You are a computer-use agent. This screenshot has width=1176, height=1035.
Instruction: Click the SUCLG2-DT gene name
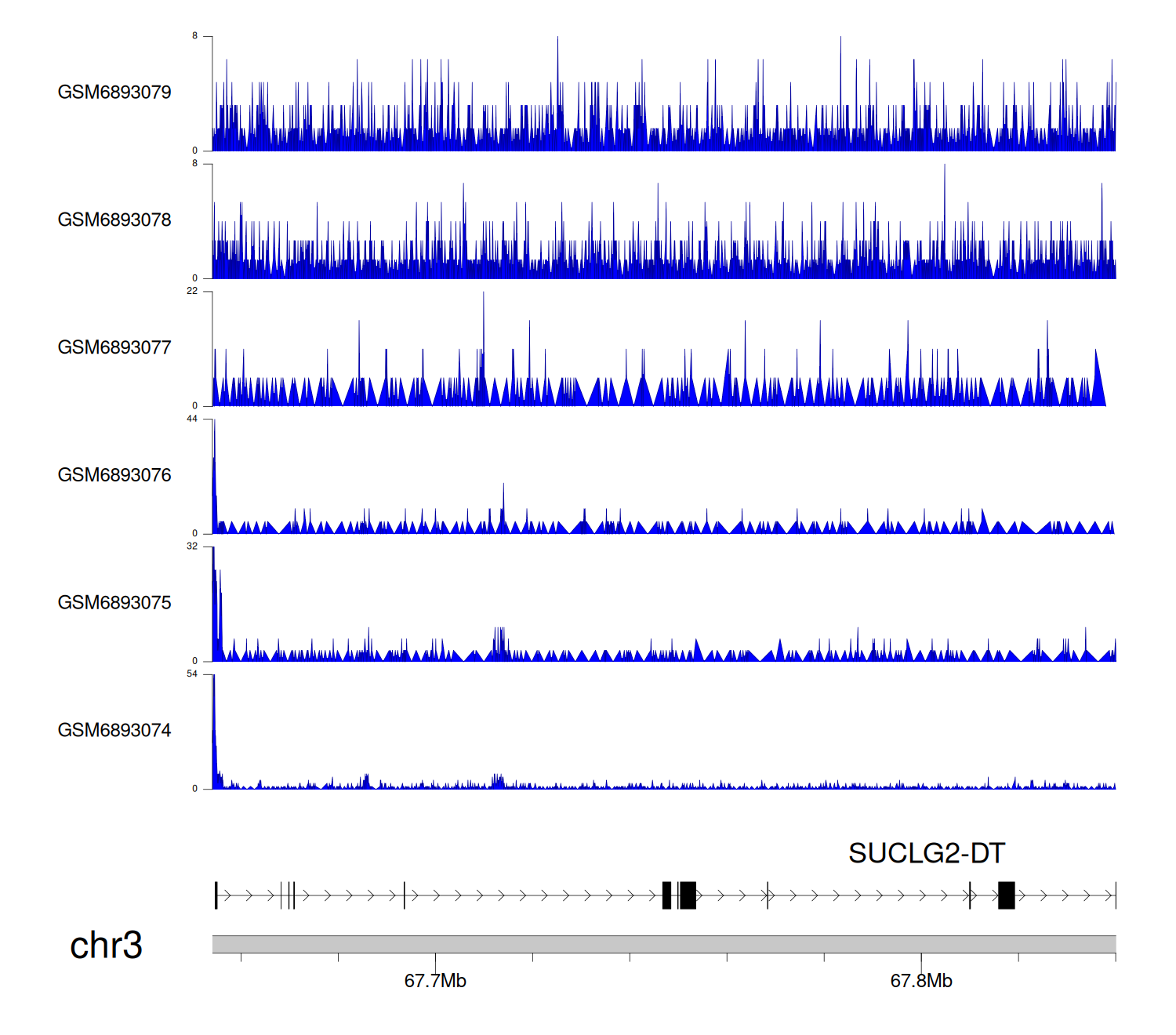click(926, 853)
